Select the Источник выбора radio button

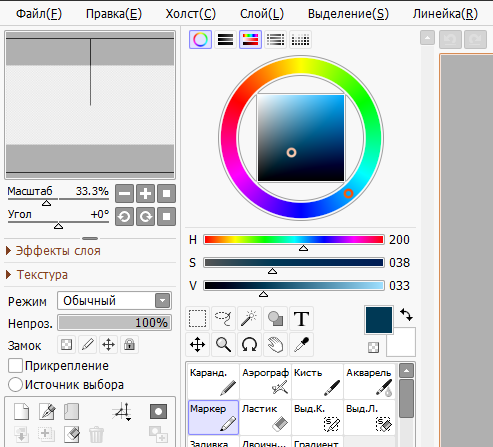coord(15,385)
